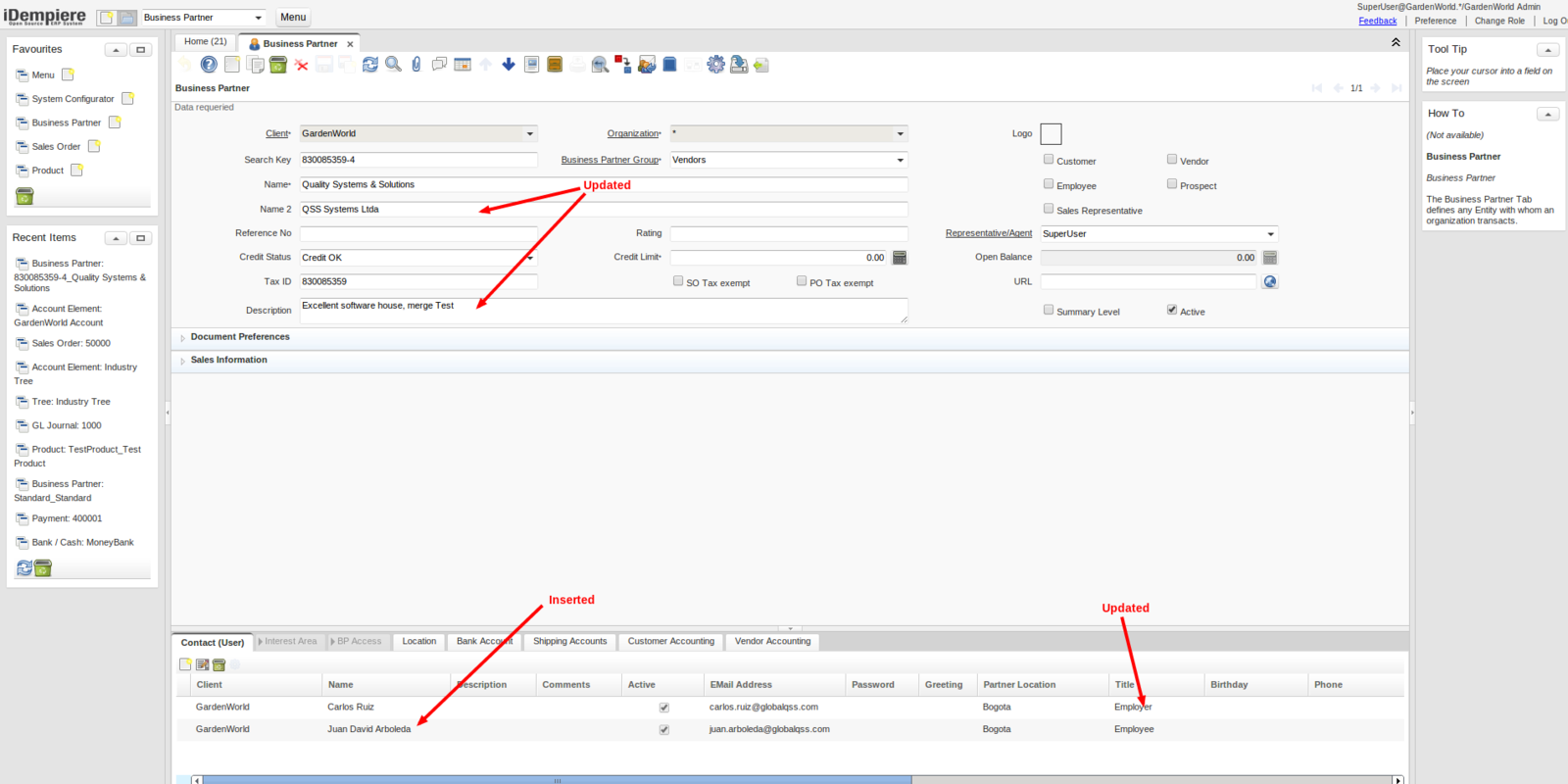Switch to the Location tab
Image resolution: width=1568 pixels, height=784 pixels.
click(418, 642)
